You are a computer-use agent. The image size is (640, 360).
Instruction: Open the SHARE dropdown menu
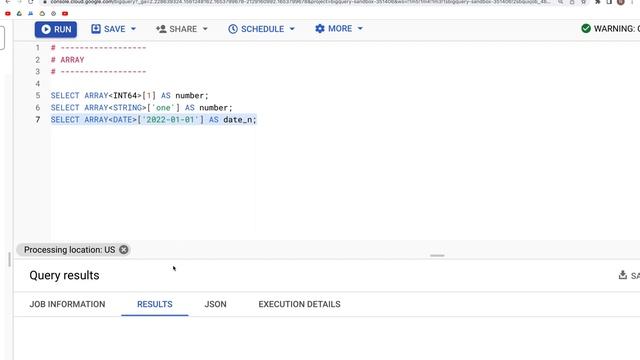click(182, 29)
